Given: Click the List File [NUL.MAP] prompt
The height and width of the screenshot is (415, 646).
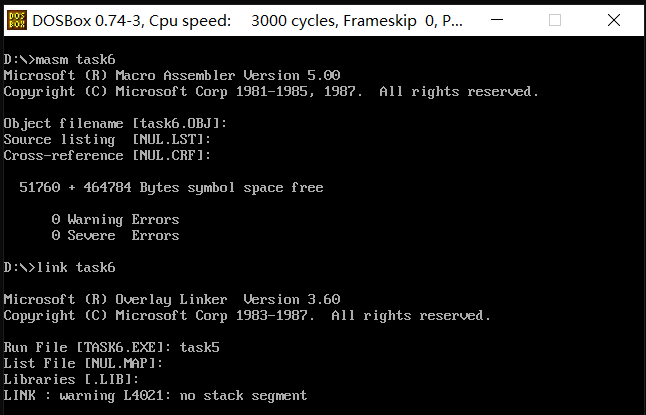Looking at the screenshot, I should pos(83,363).
